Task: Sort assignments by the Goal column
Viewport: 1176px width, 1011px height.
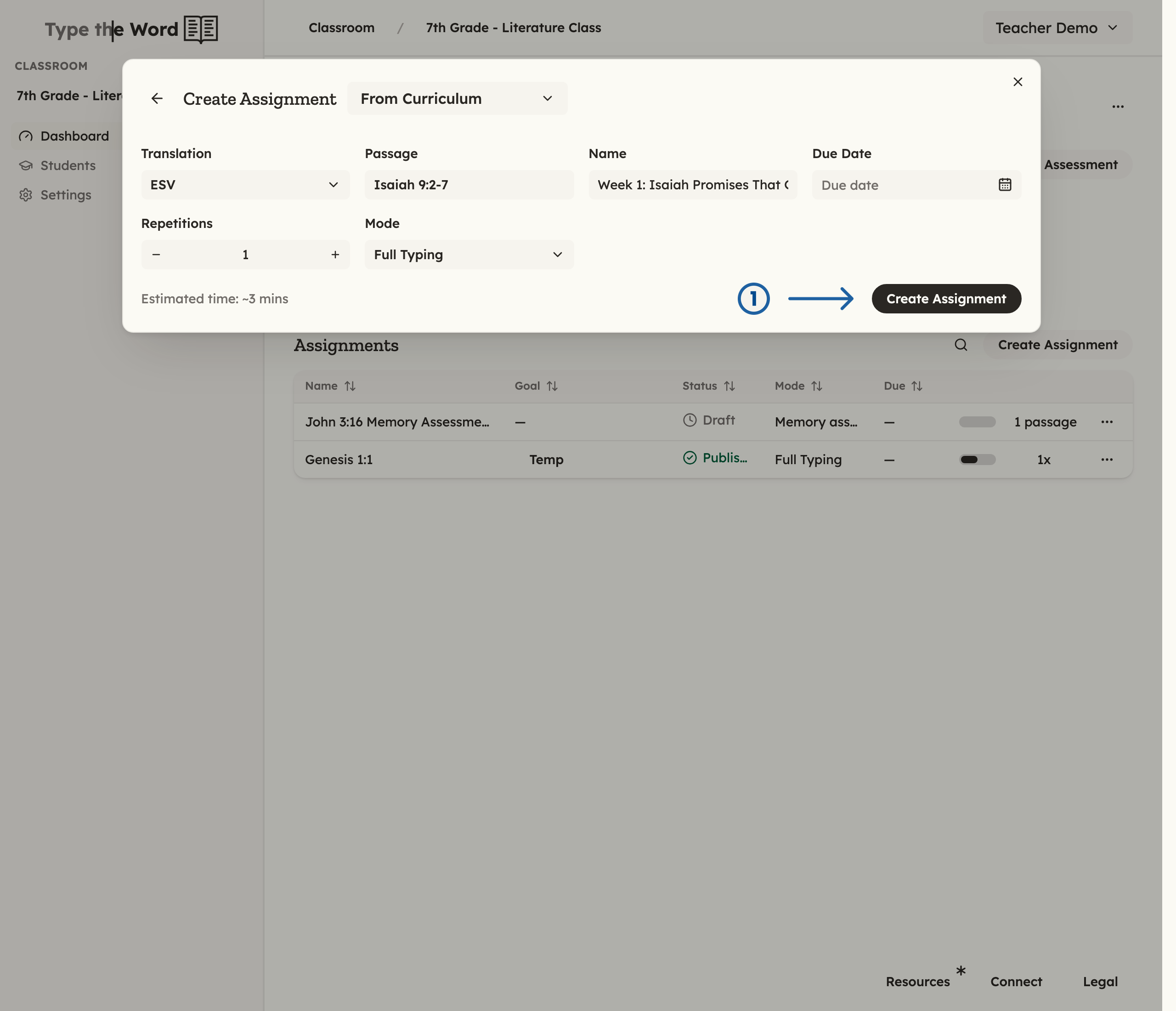Action: 536,386
